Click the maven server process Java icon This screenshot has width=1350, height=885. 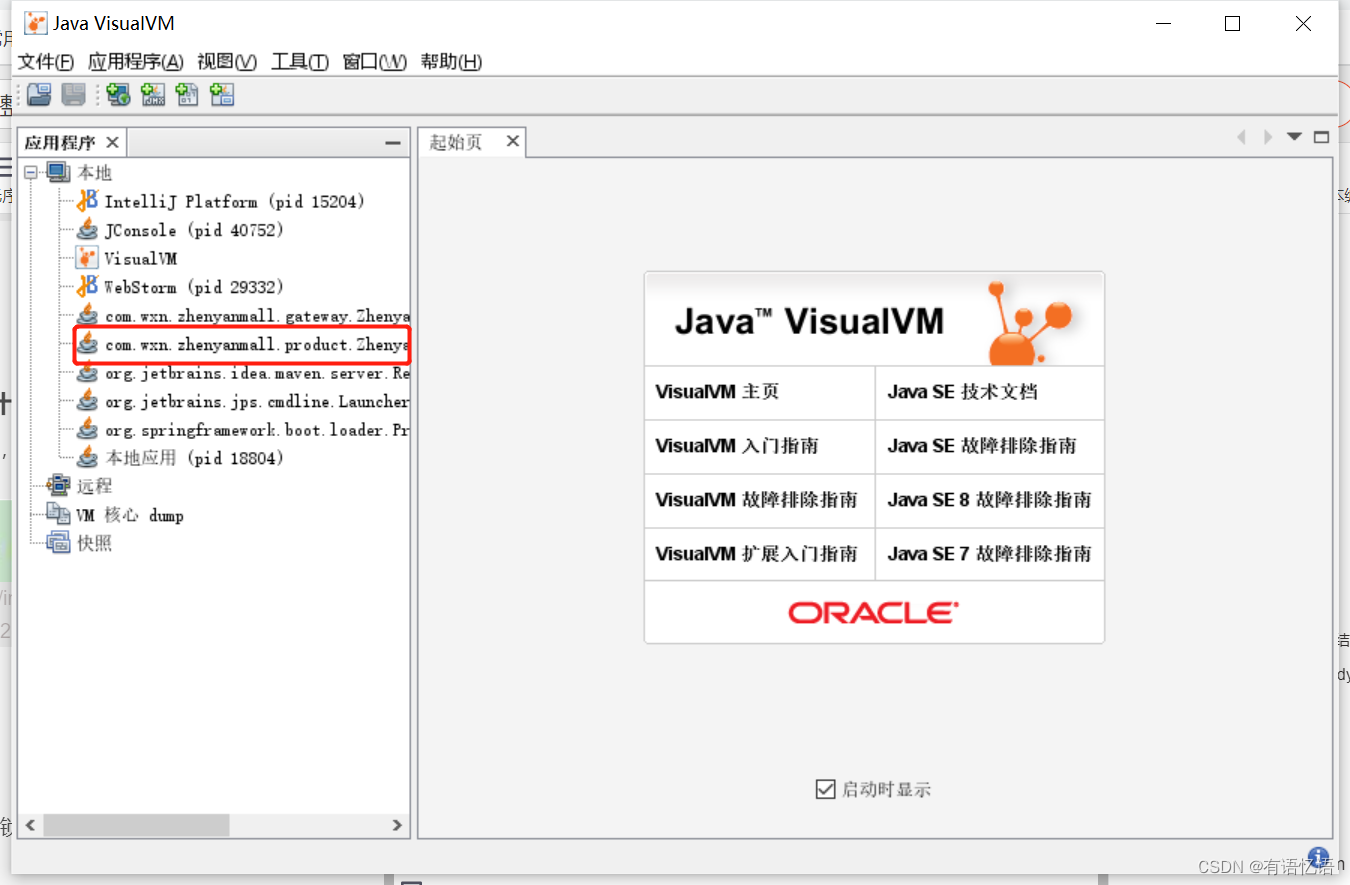tap(88, 372)
